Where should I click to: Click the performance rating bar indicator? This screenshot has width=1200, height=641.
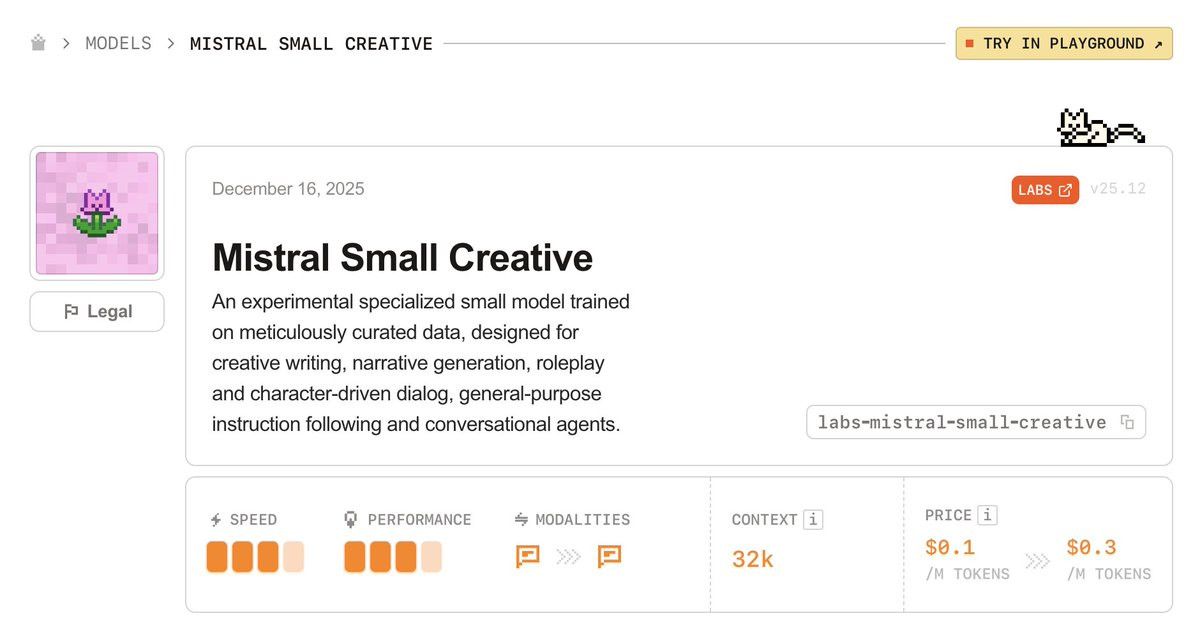(393, 557)
